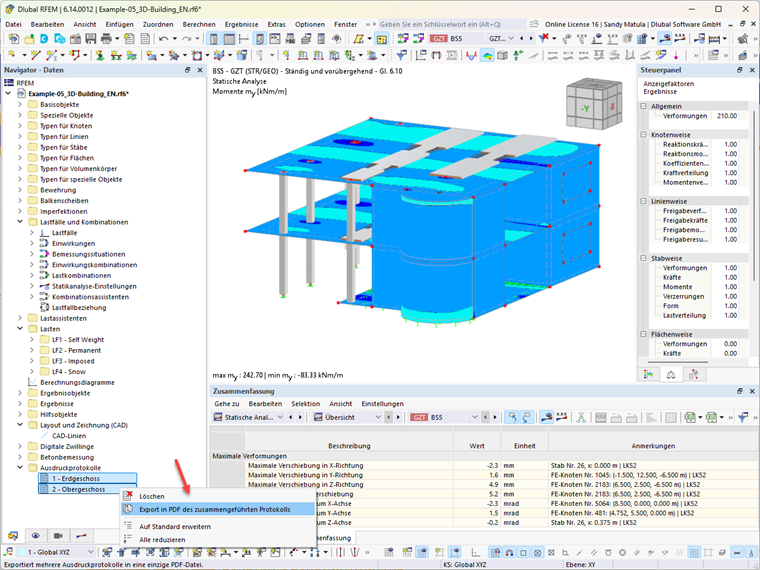Image resolution: width=760 pixels, height=570 pixels.
Task: Click the Print icon in the toolbar
Action: click(x=106, y=38)
